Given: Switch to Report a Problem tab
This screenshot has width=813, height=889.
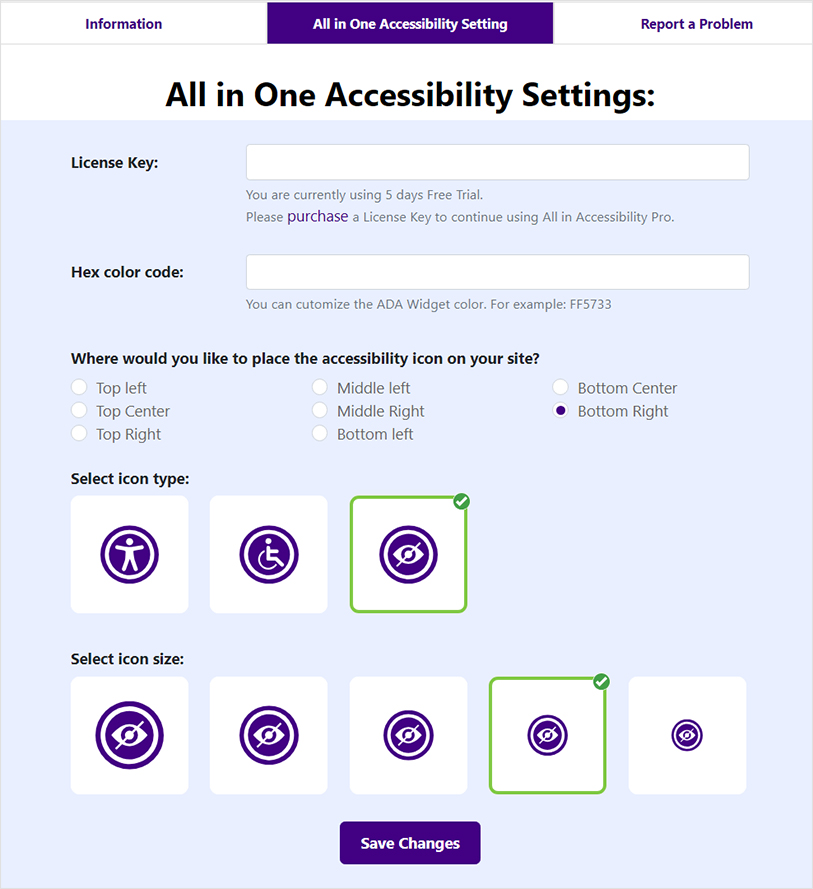Looking at the screenshot, I should coord(696,24).
